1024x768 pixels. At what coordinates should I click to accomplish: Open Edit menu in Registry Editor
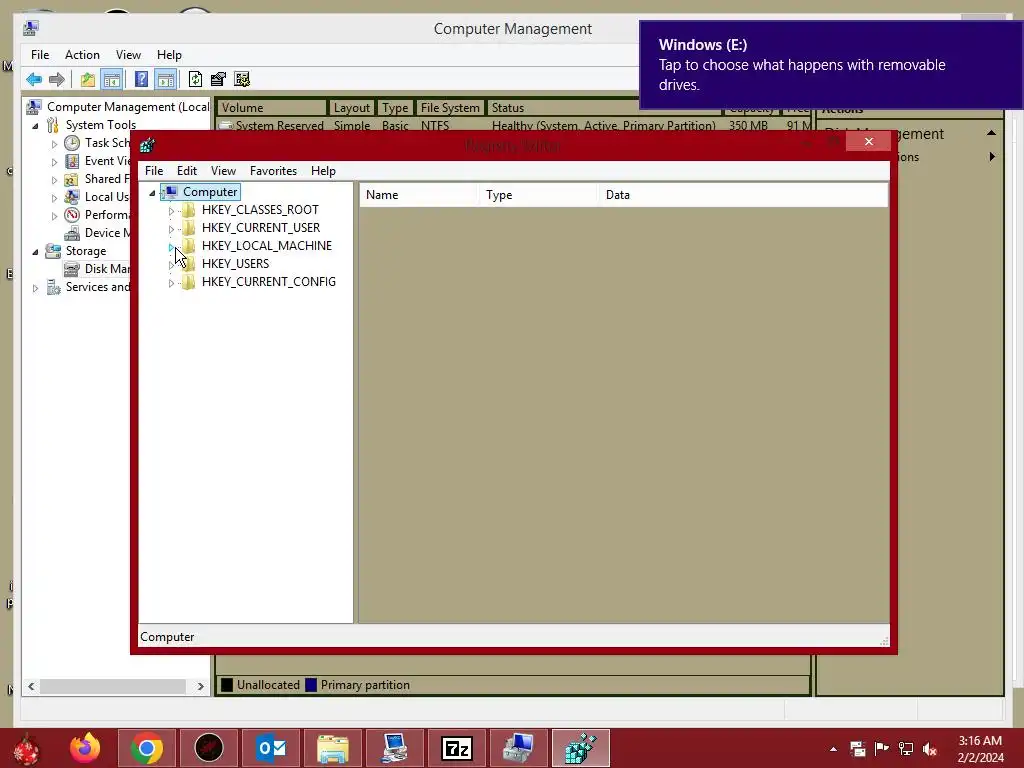(187, 170)
